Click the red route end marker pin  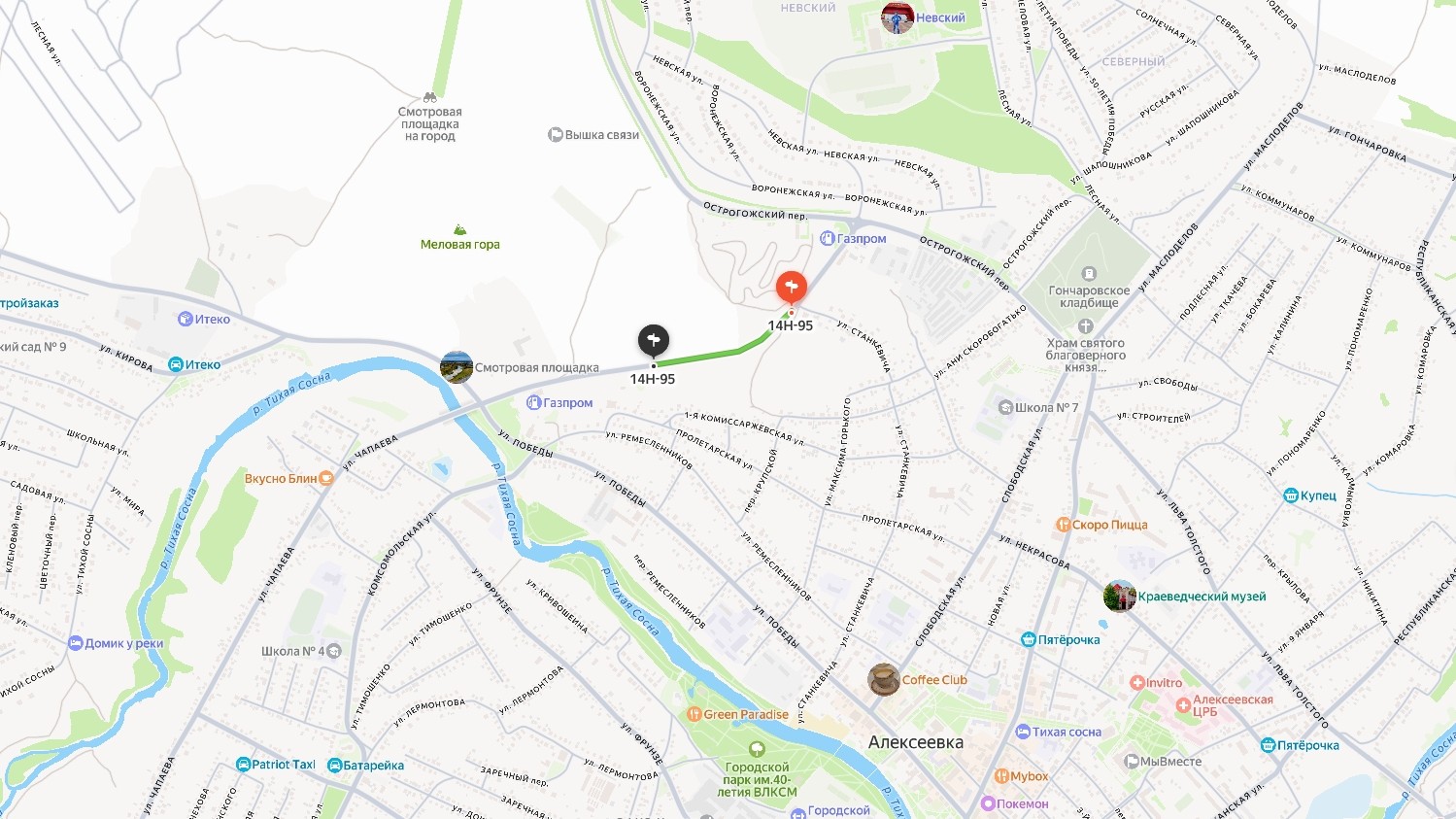791,288
